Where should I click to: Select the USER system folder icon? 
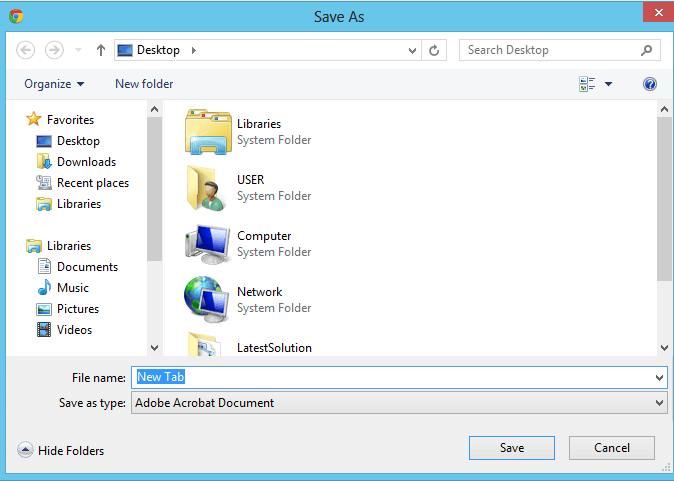(206, 188)
